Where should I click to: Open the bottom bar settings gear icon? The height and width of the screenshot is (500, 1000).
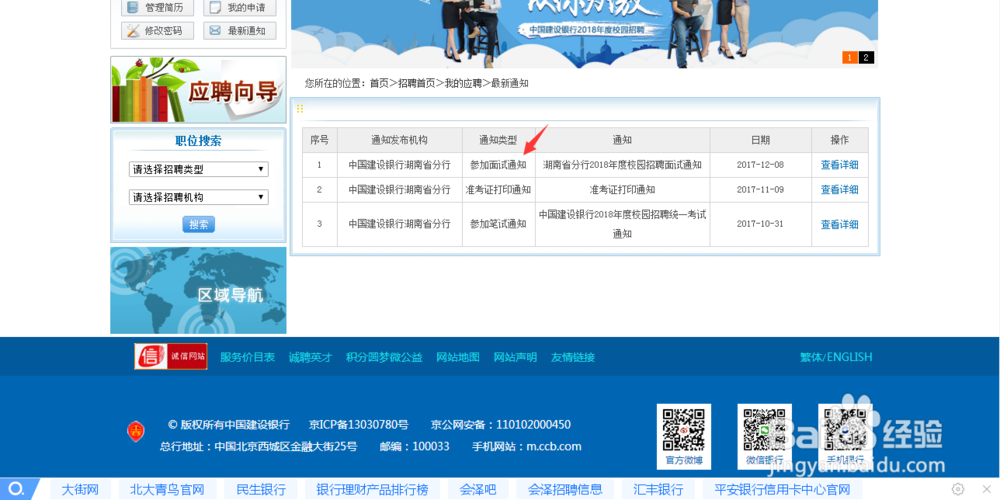point(958,489)
